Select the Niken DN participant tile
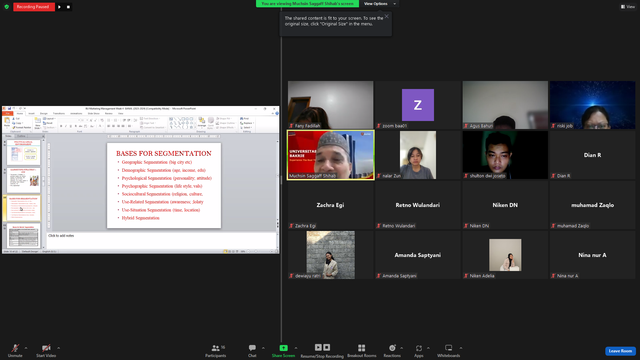 pyautogui.click(x=505, y=205)
